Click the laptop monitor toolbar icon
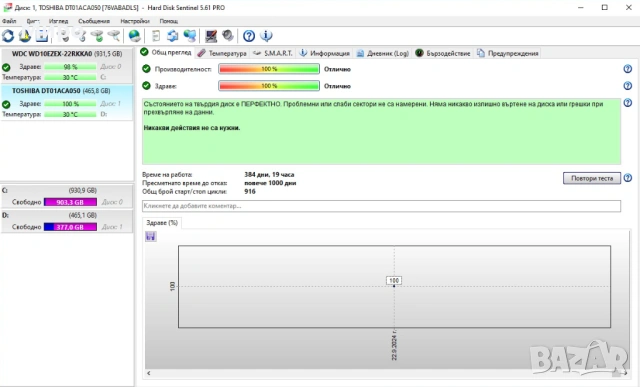Image resolution: width=640 pixels, height=387 pixels. coord(211,36)
